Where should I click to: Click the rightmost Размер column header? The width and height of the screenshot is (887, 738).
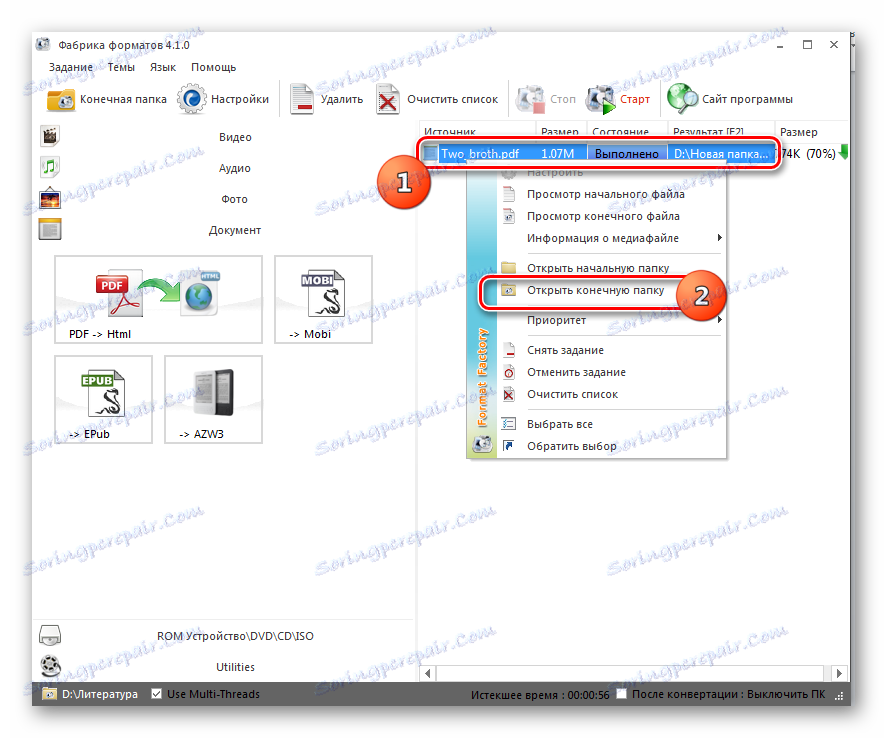[x=811, y=132]
